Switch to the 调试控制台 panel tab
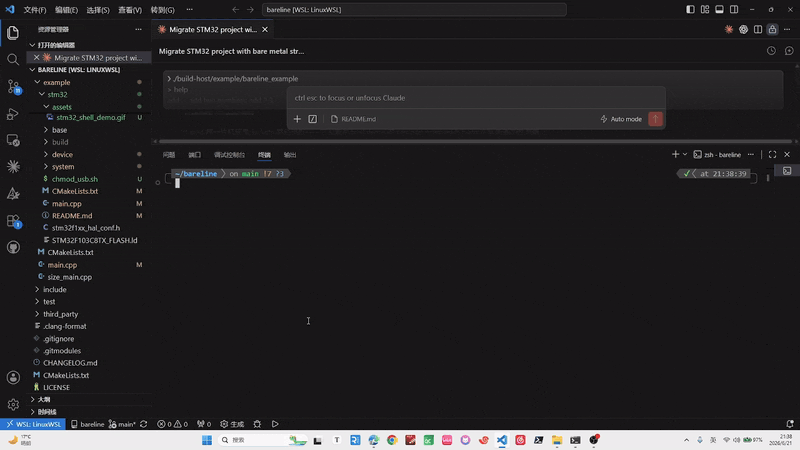Viewport: 800px width, 450px height. click(x=229, y=155)
